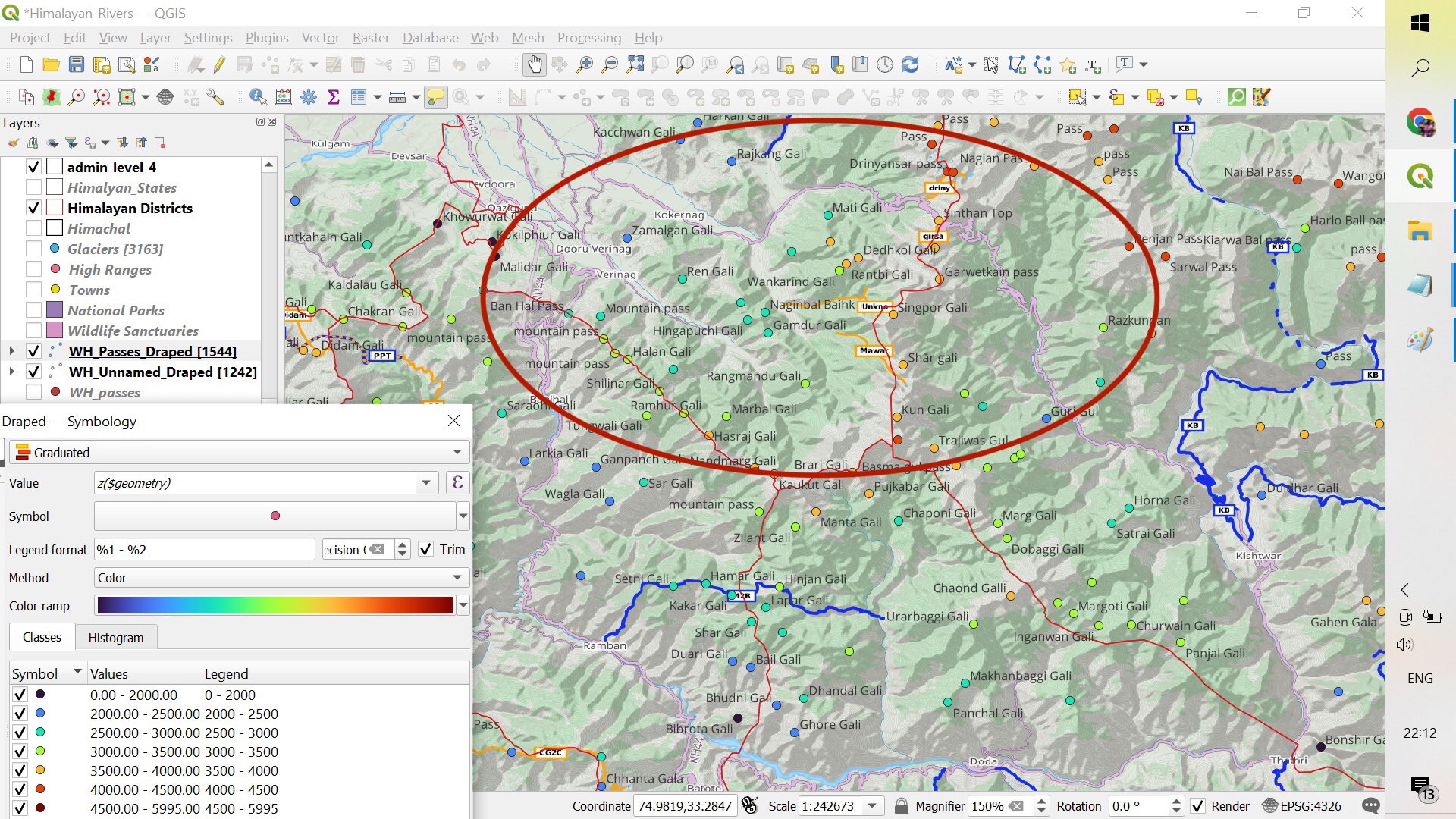Click the Zoom Out magnifier tool

pos(609,64)
